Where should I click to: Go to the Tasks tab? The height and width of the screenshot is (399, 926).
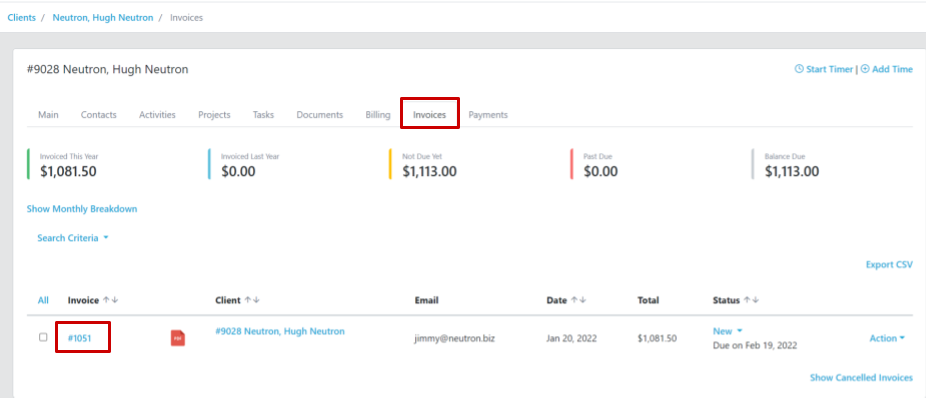263,115
